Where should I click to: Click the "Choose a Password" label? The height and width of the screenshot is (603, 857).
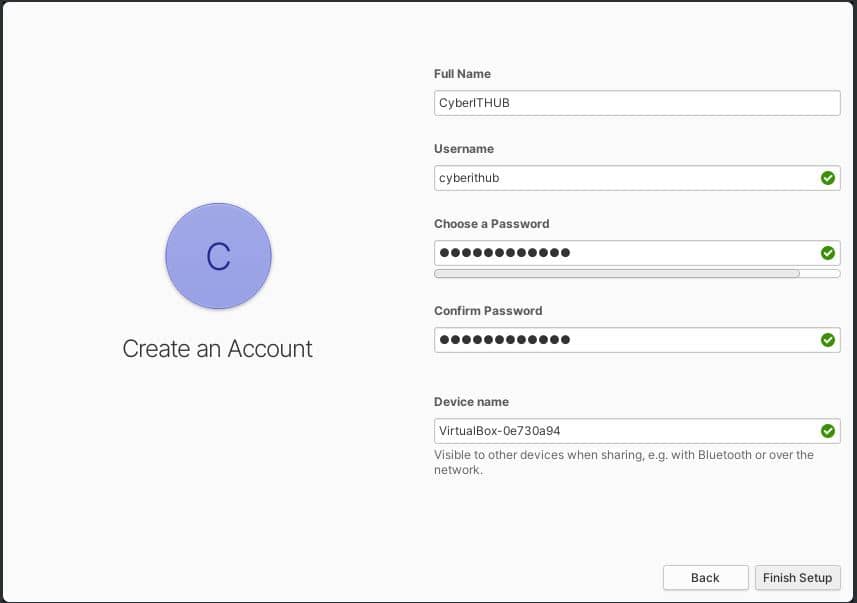click(x=491, y=224)
